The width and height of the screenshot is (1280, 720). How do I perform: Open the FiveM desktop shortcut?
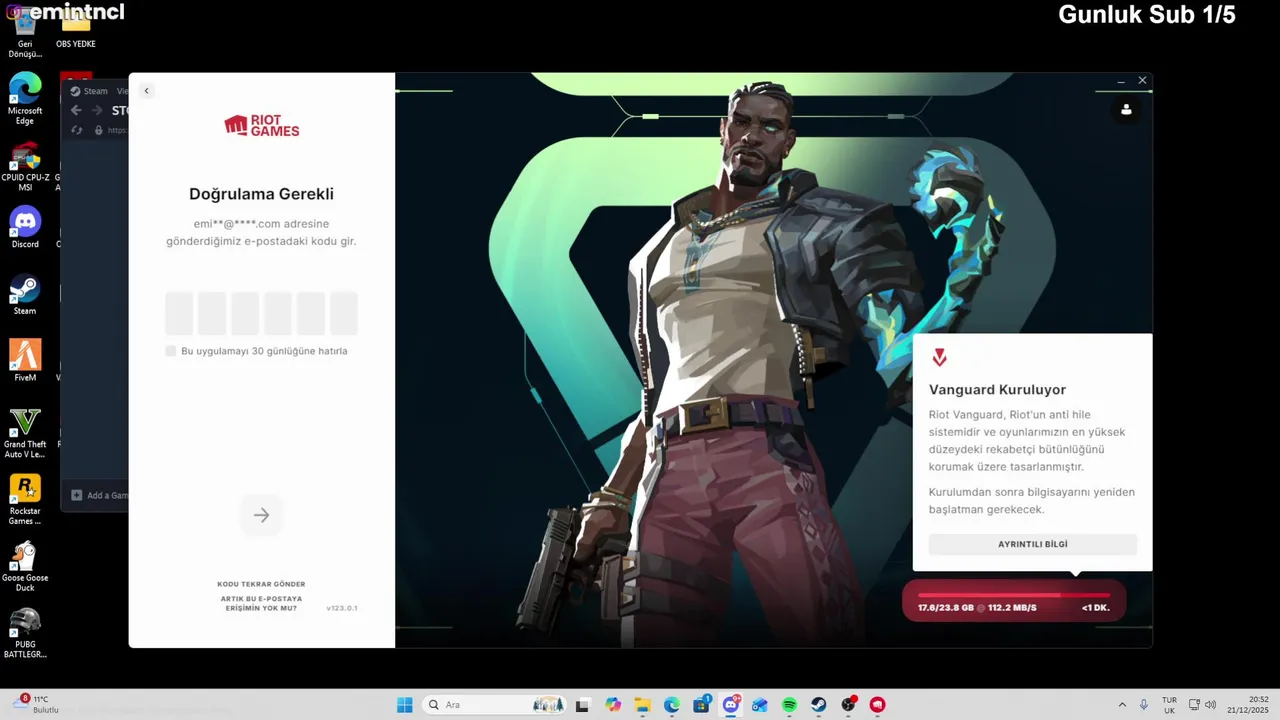click(x=25, y=360)
